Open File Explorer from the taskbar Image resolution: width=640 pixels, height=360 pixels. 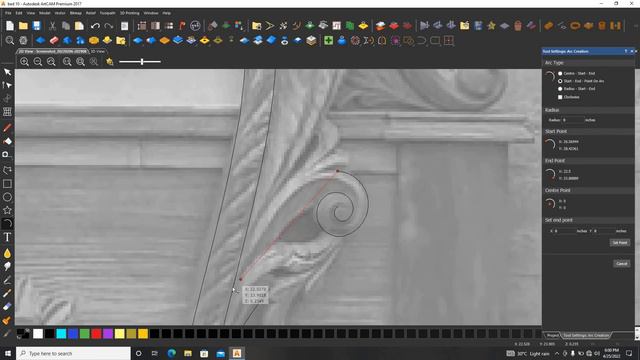[188, 353]
